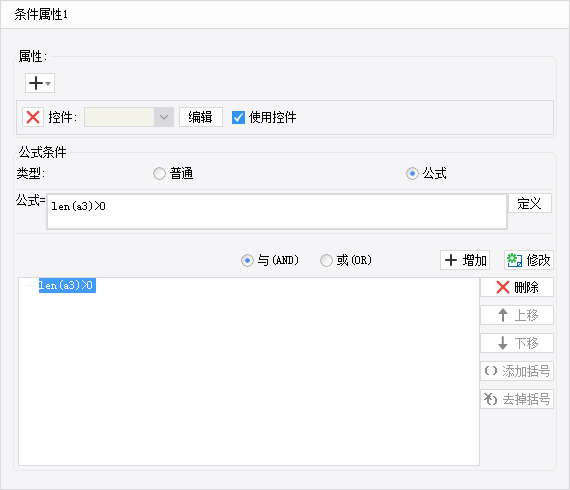Click 去掉括号 to remove parentheses
This screenshot has width=570, height=490.
pyautogui.click(x=517, y=399)
